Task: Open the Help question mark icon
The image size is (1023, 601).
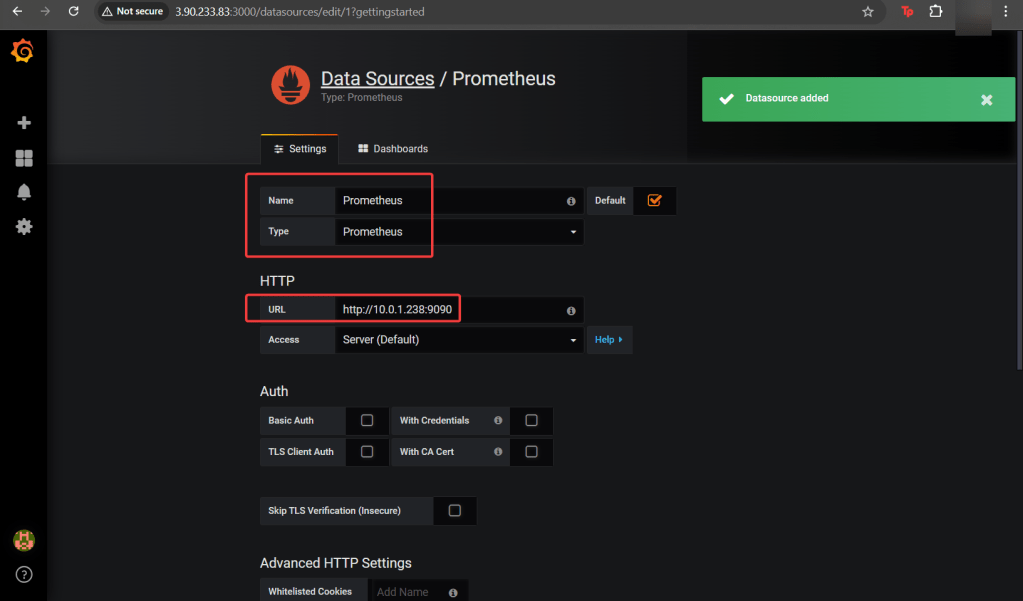Action: [24, 574]
